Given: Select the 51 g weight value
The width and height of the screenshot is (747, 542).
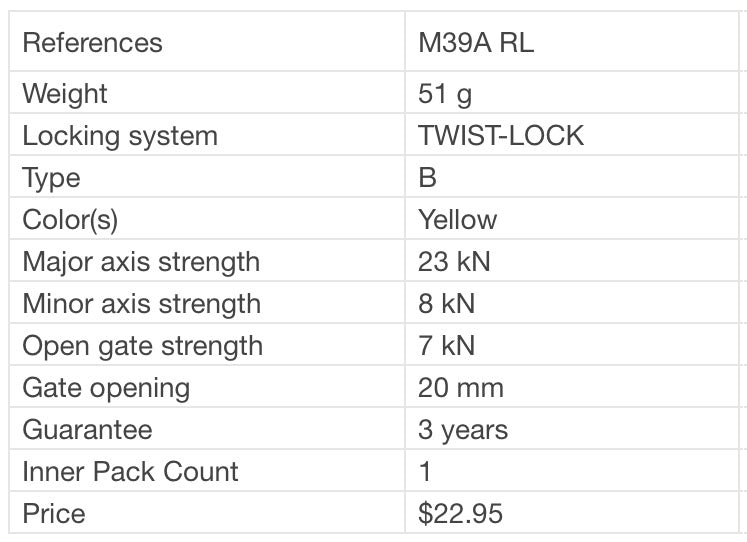Looking at the screenshot, I should (445, 94).
